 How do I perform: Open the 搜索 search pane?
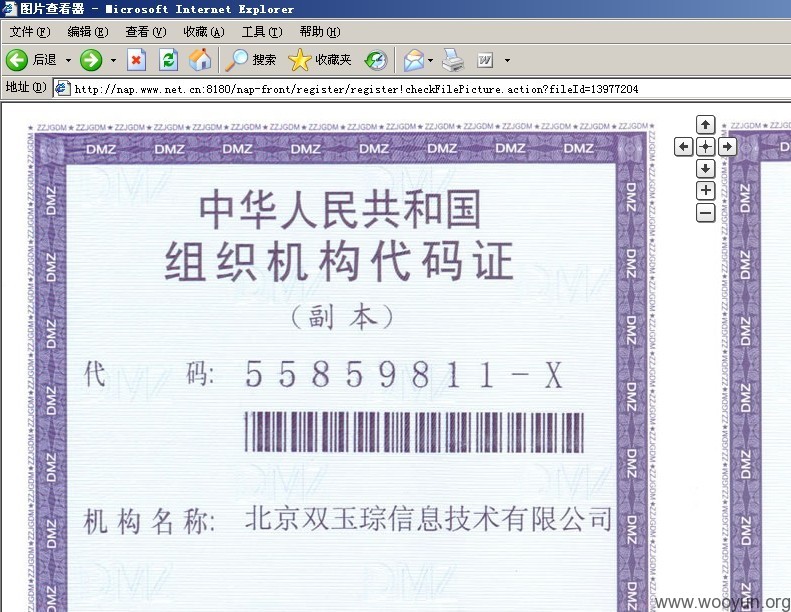pyautogui.click(x=251, y=60)
